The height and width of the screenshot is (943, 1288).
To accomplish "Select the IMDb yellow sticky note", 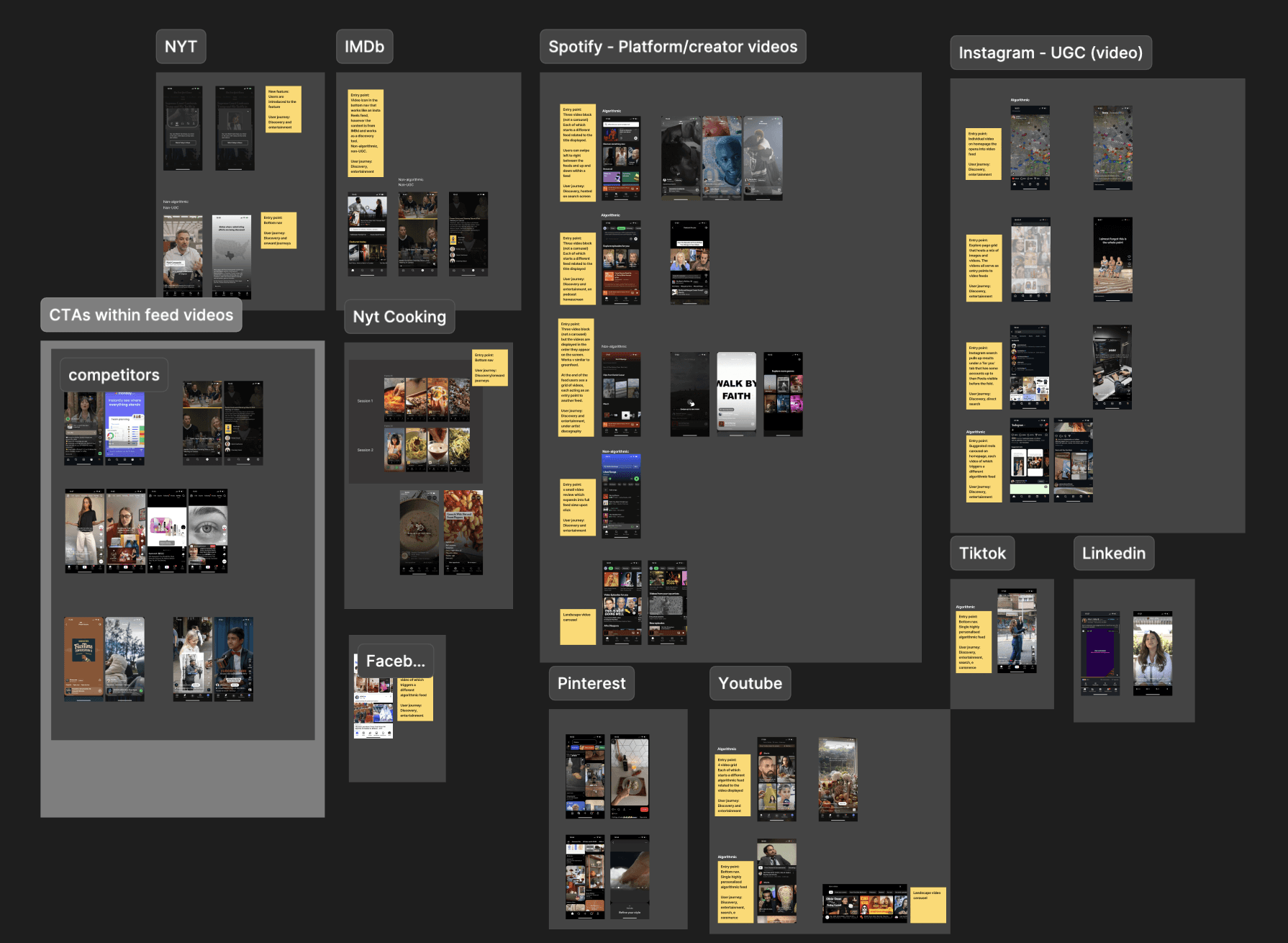I will 366,133.
